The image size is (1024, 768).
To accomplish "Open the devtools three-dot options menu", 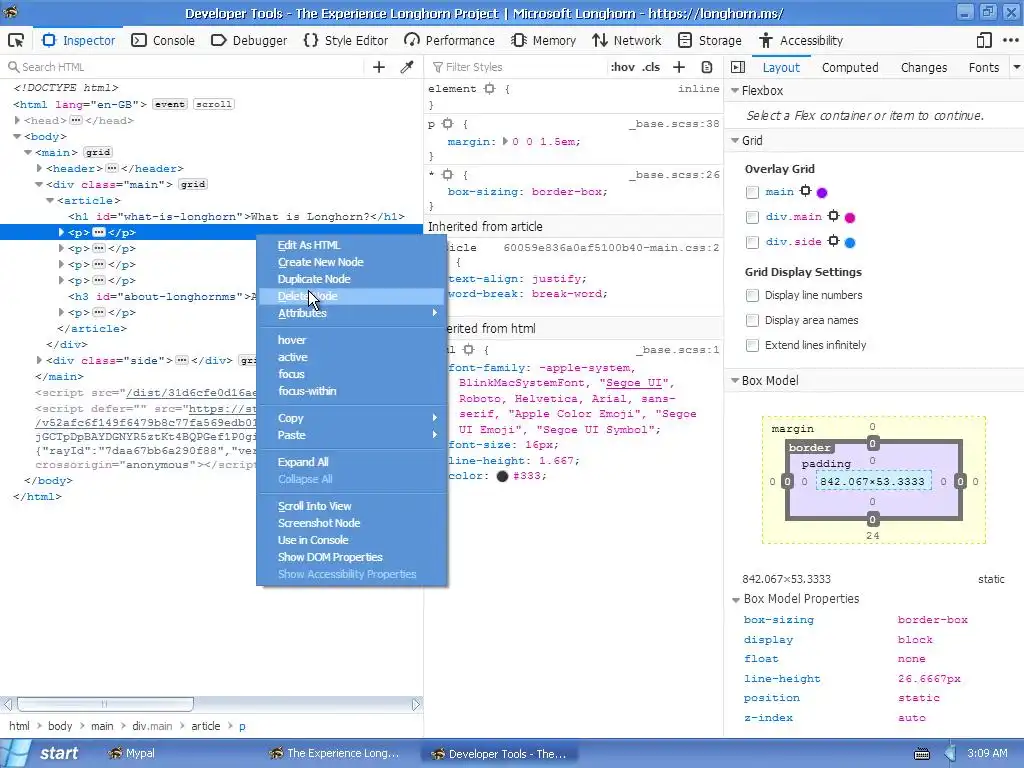I will [x=1010, y=40].
